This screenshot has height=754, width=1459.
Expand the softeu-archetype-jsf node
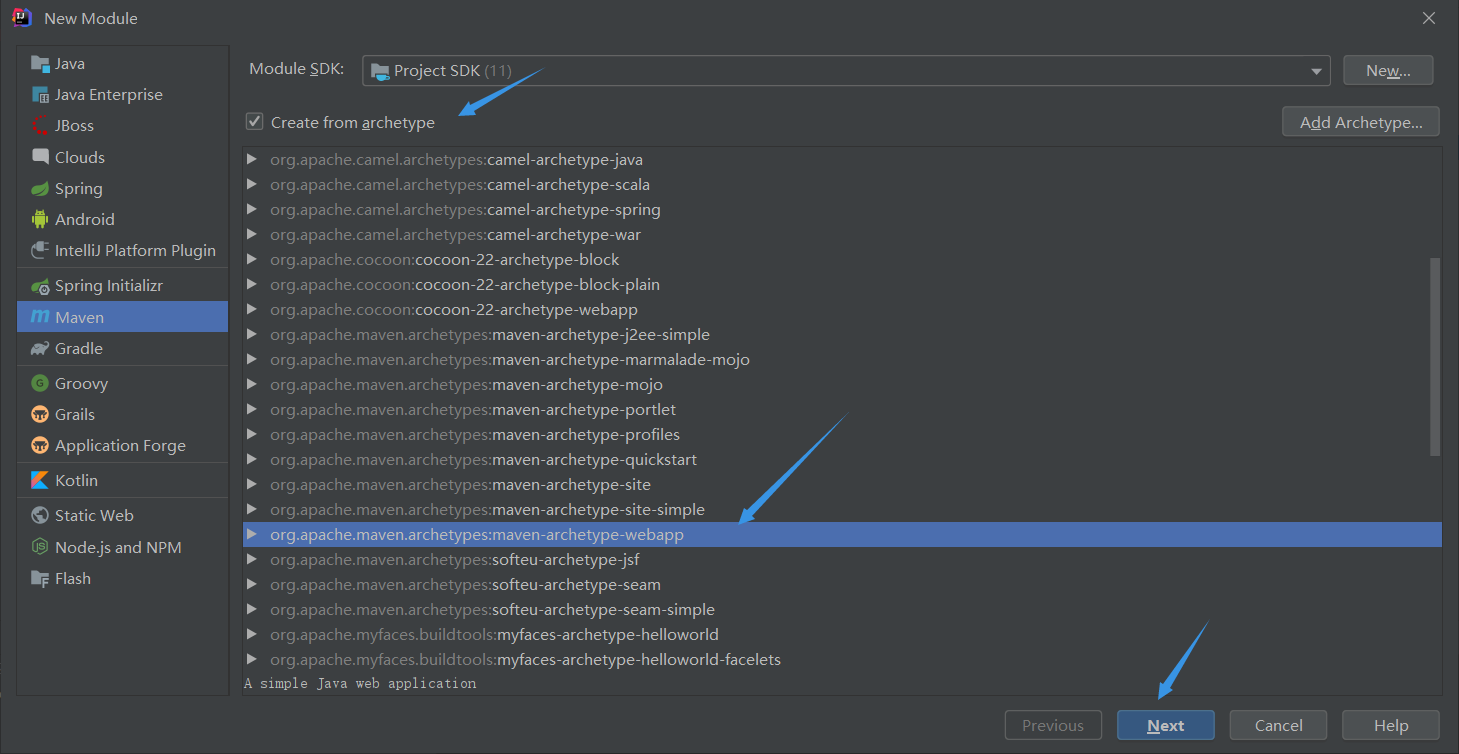(252, 559)
